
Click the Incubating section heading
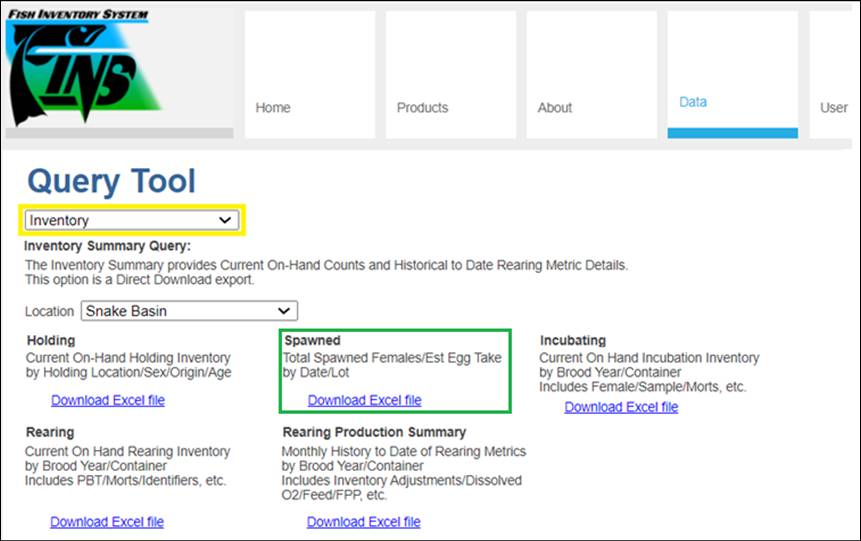click(x=573, y=341)
